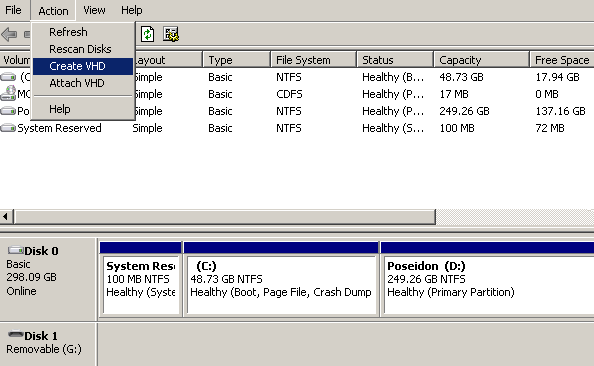Viewport: 594px width, 366px height.
Task: Choose Refresh from the Action menu
Action: click(x=83, y=32)
